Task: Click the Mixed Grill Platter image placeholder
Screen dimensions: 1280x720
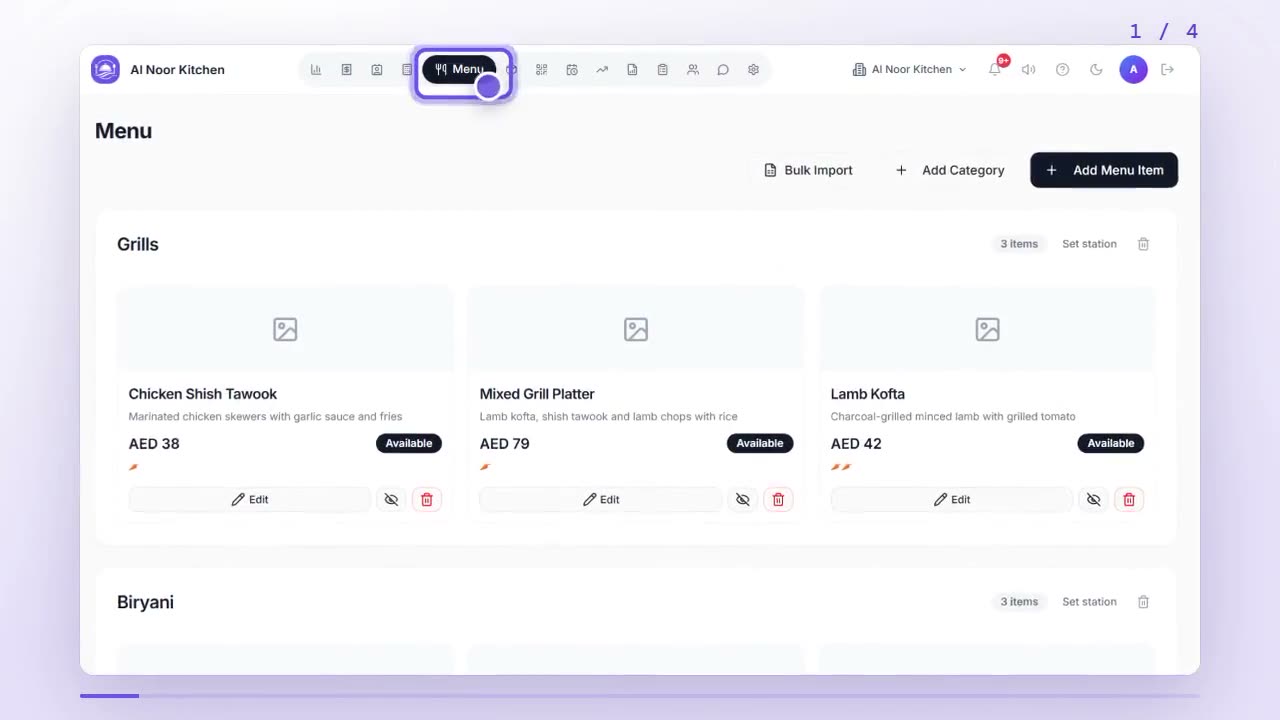Action: click(636, 329)
